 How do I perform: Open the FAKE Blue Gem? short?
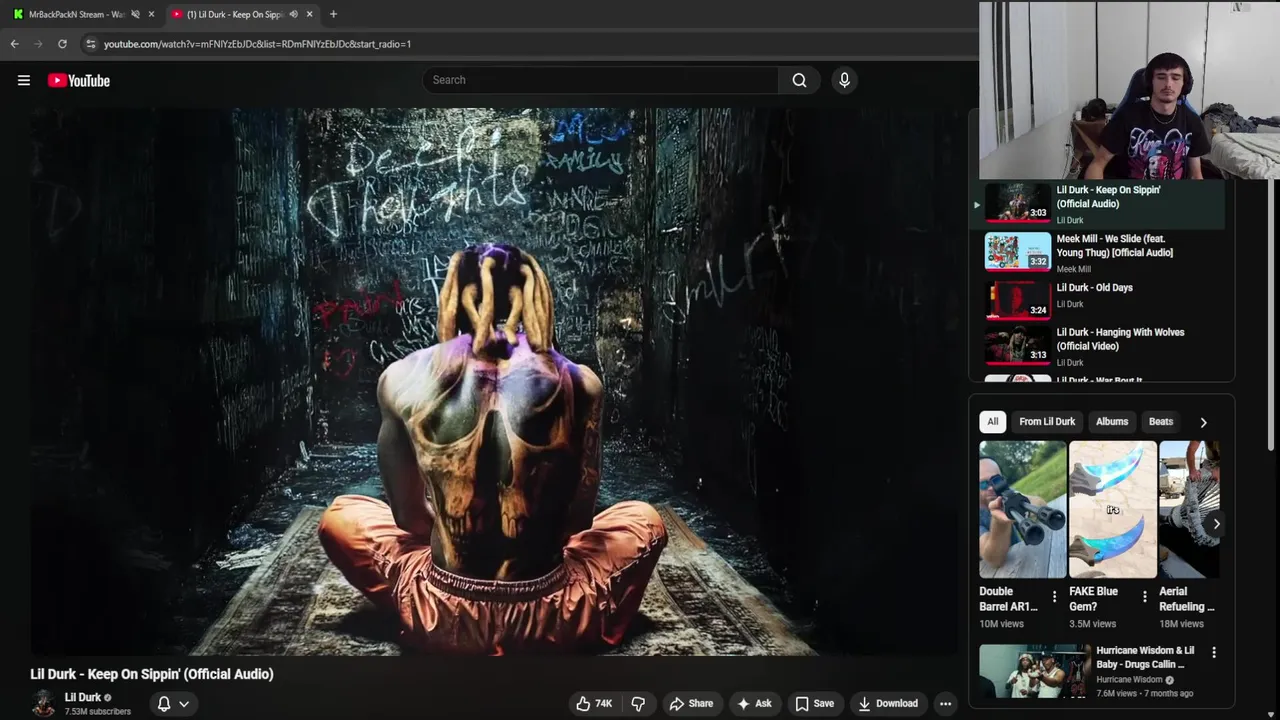(x=1112, y=510)
